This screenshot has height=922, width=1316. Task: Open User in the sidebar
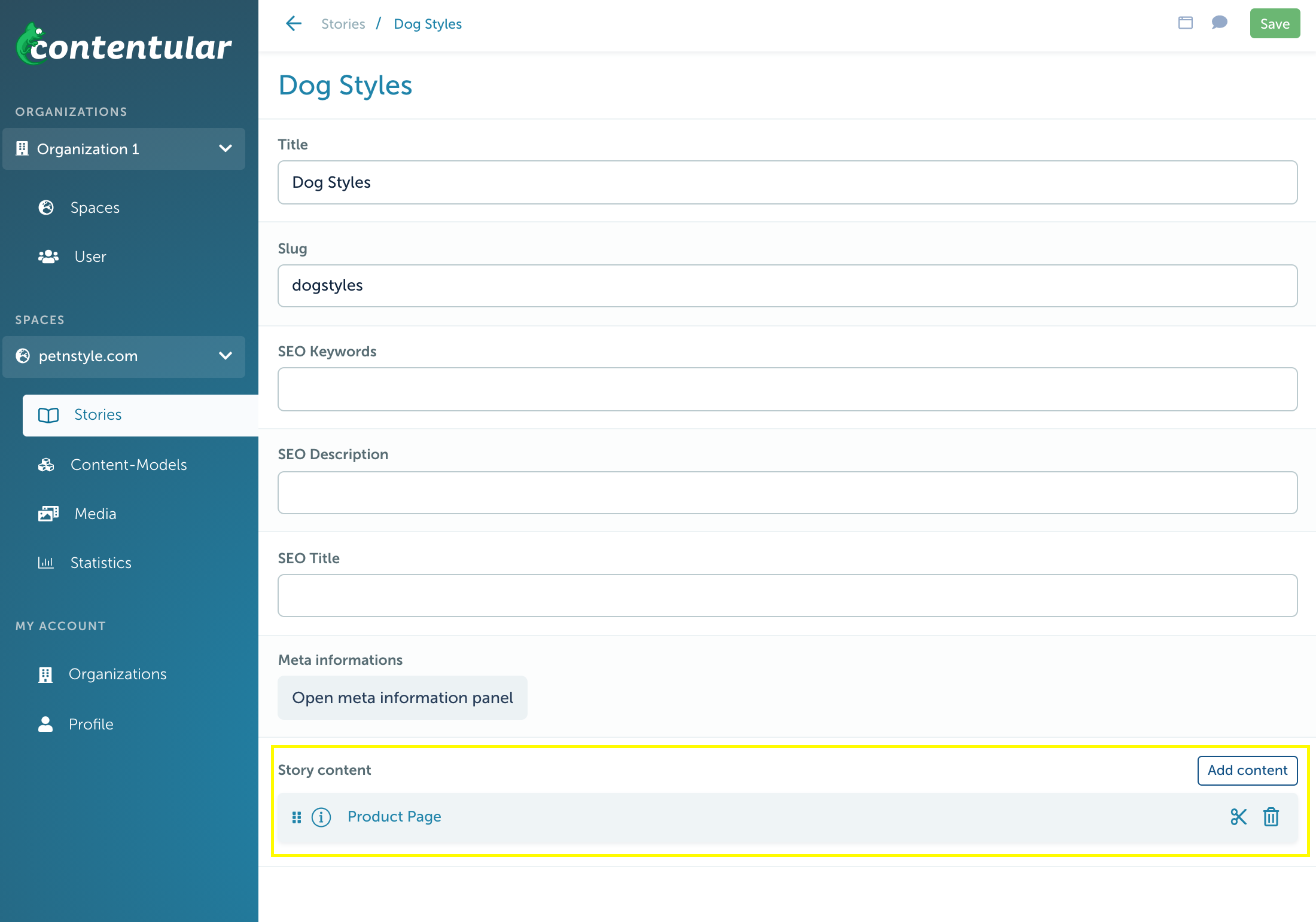[x=90, y=257]
